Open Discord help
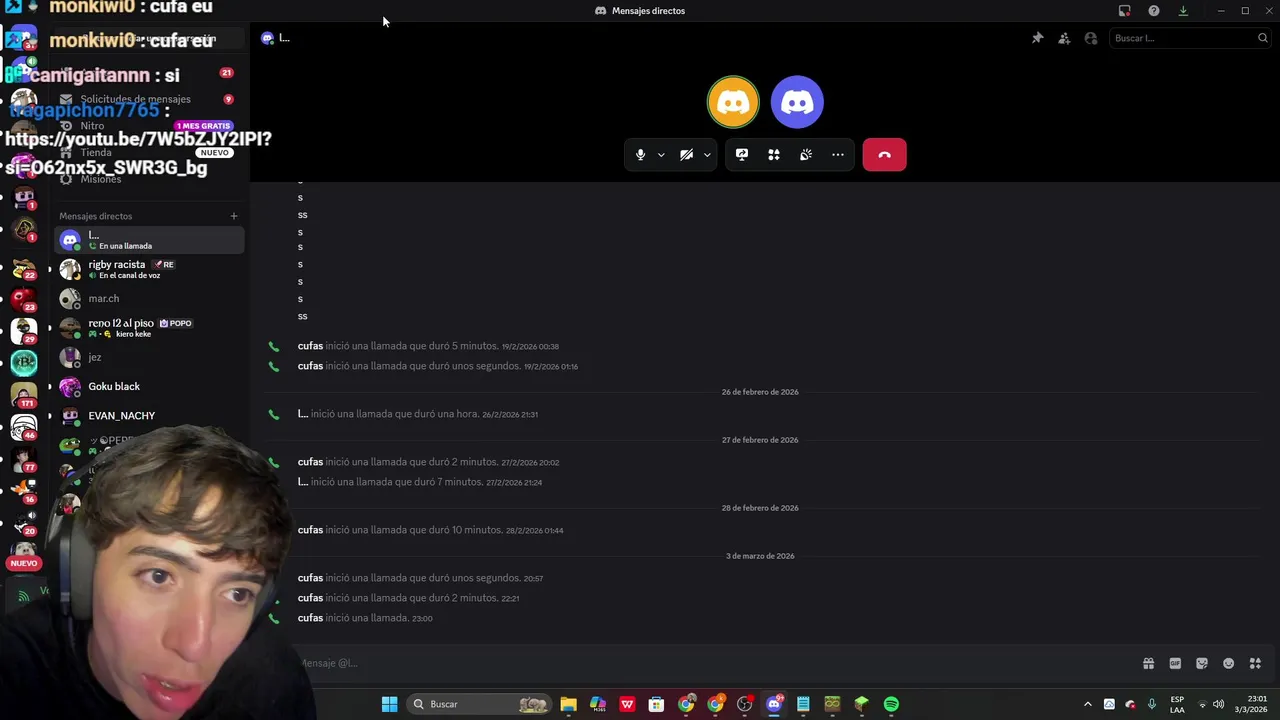Image resolution: width=1280 pixels, height=720 pixels. (1154, 11)
